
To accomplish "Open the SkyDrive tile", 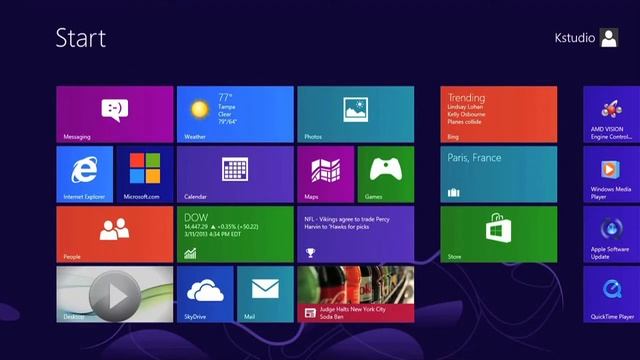I will pyautogui.click(x=205, y=294).
